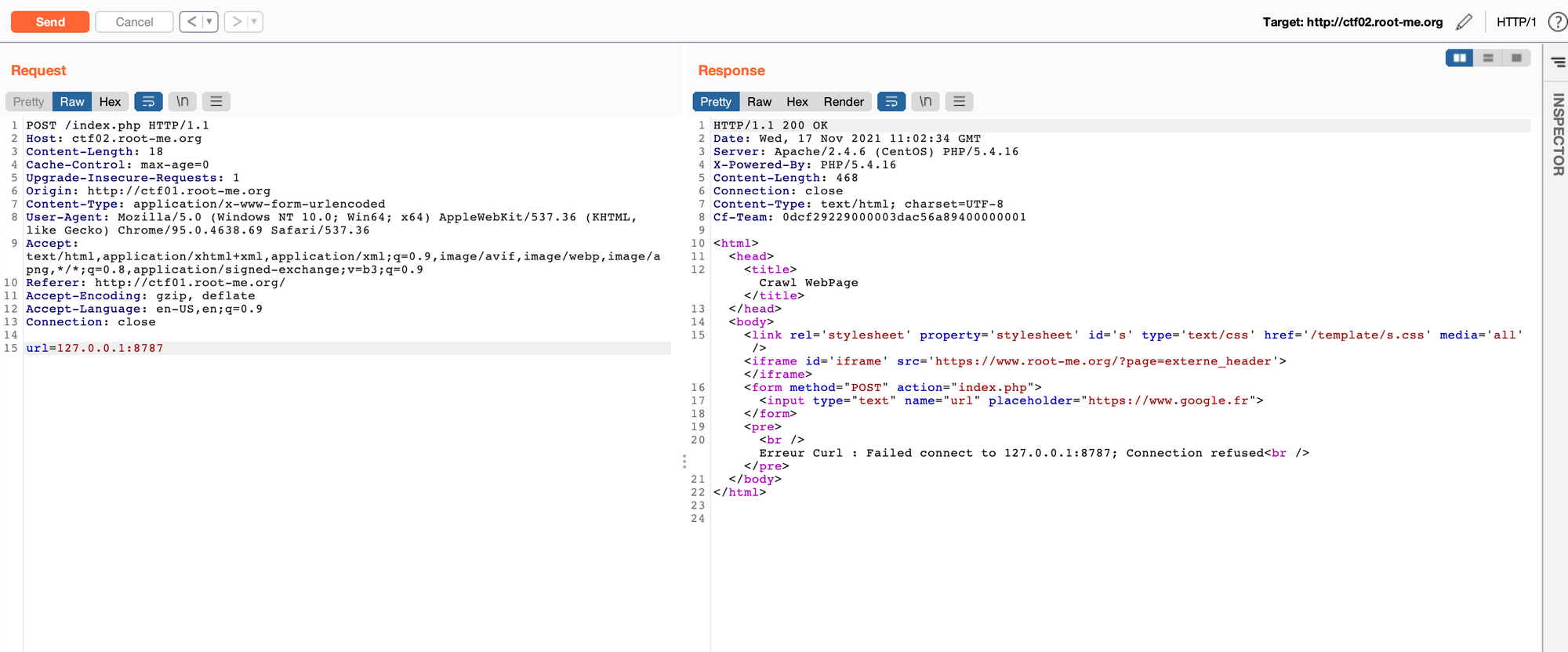Select the Response Pretty tab
This screenshot has width=1568, height=652.
[716, 102]
